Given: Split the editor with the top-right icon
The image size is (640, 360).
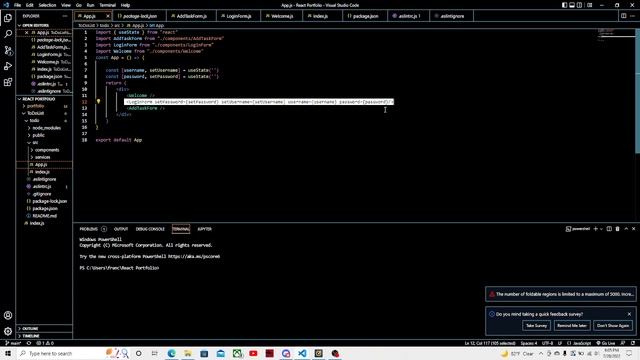Looking at the screenshot, I should coord(623,16).
